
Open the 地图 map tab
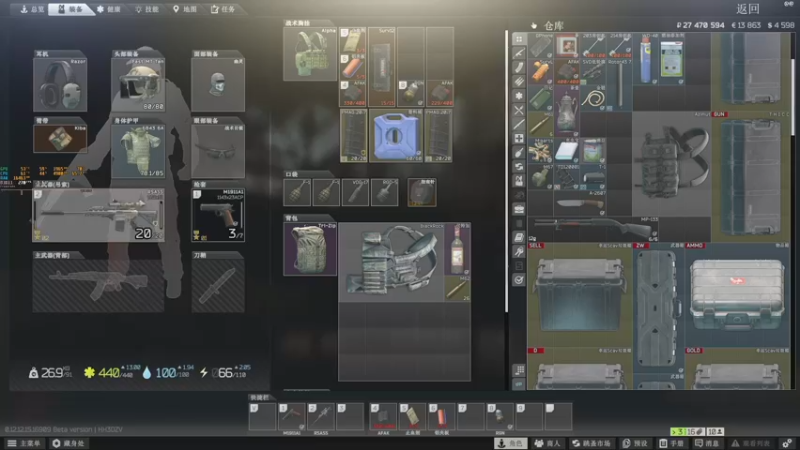[x=185, y=9]
